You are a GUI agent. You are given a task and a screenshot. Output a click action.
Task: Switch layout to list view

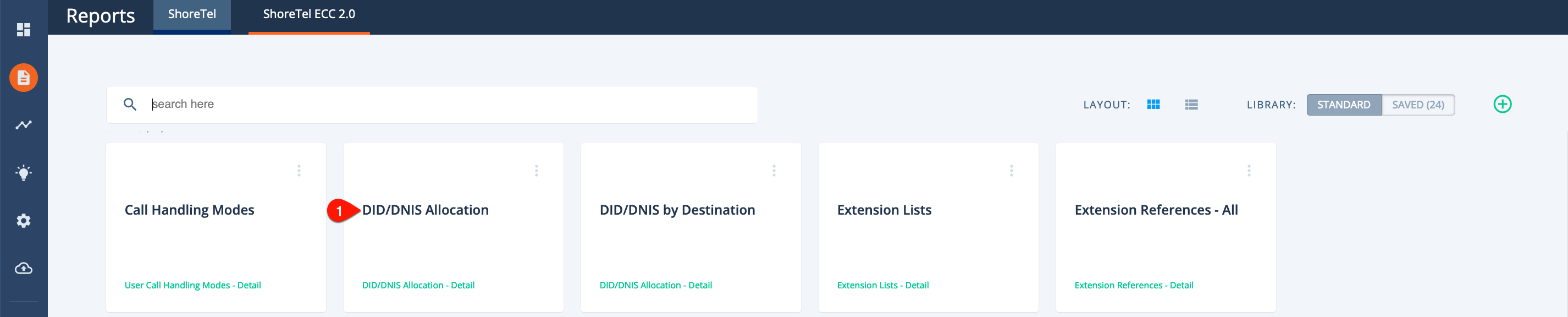click(x=1191, y=105)
